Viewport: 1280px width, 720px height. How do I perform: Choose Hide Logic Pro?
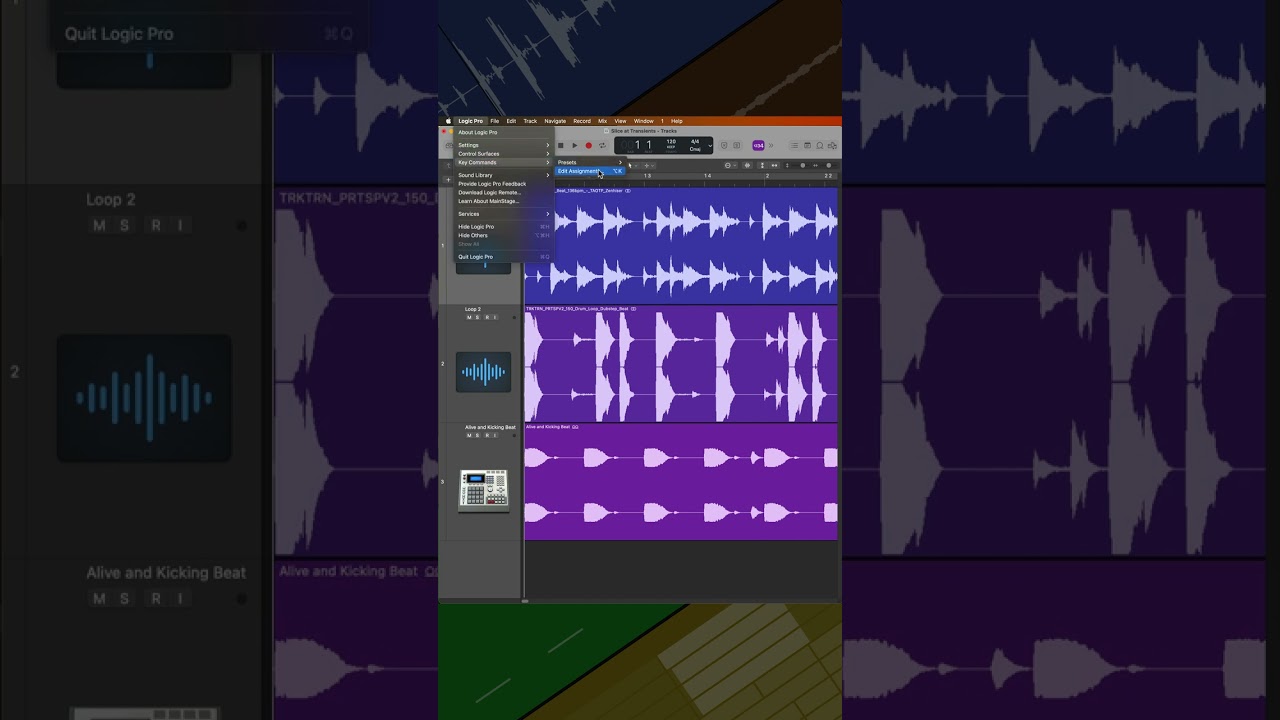tap(504, 227)
